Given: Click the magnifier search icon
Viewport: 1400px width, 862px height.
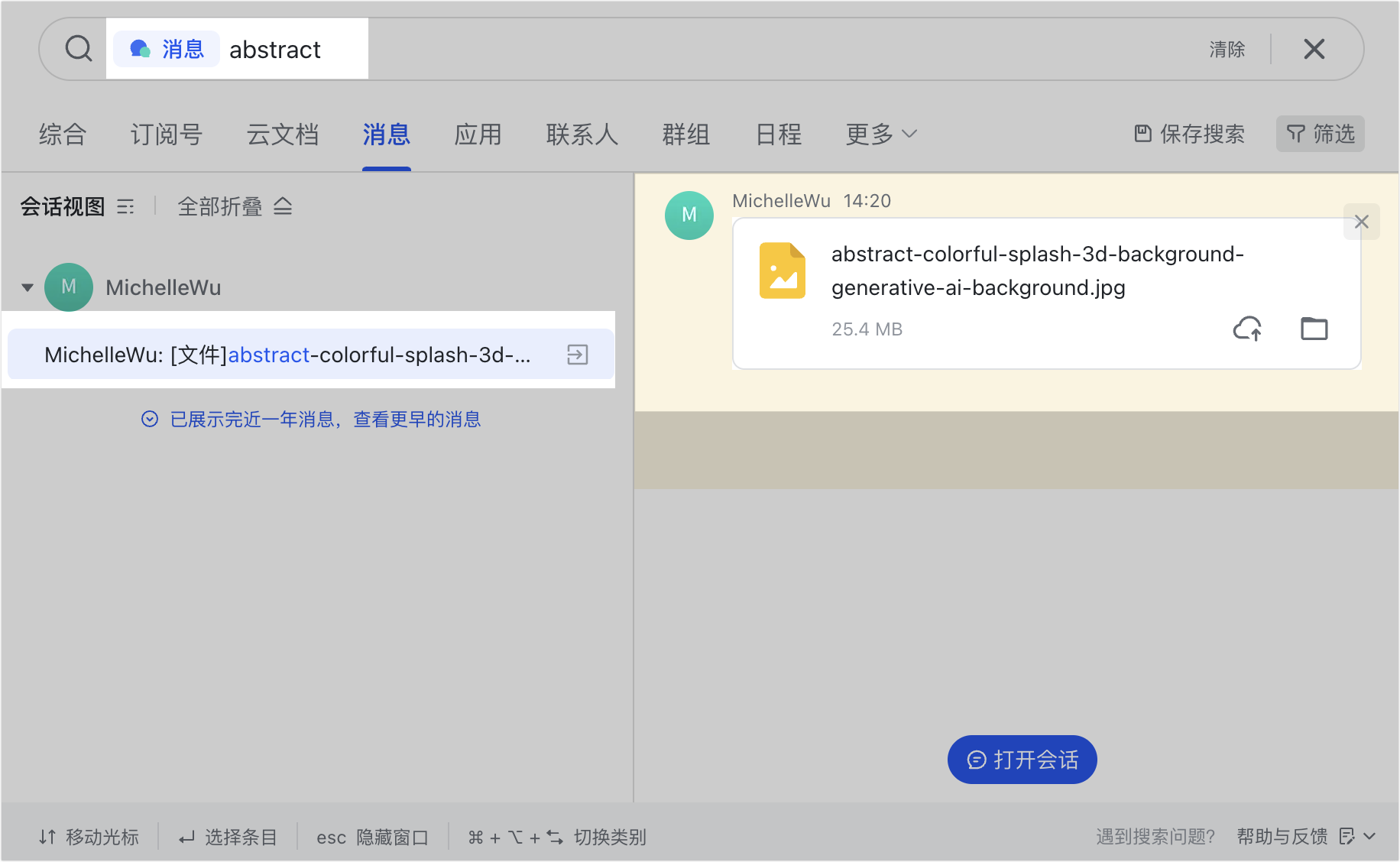Looking at the screenshot, I should click(x=77, y=48).
